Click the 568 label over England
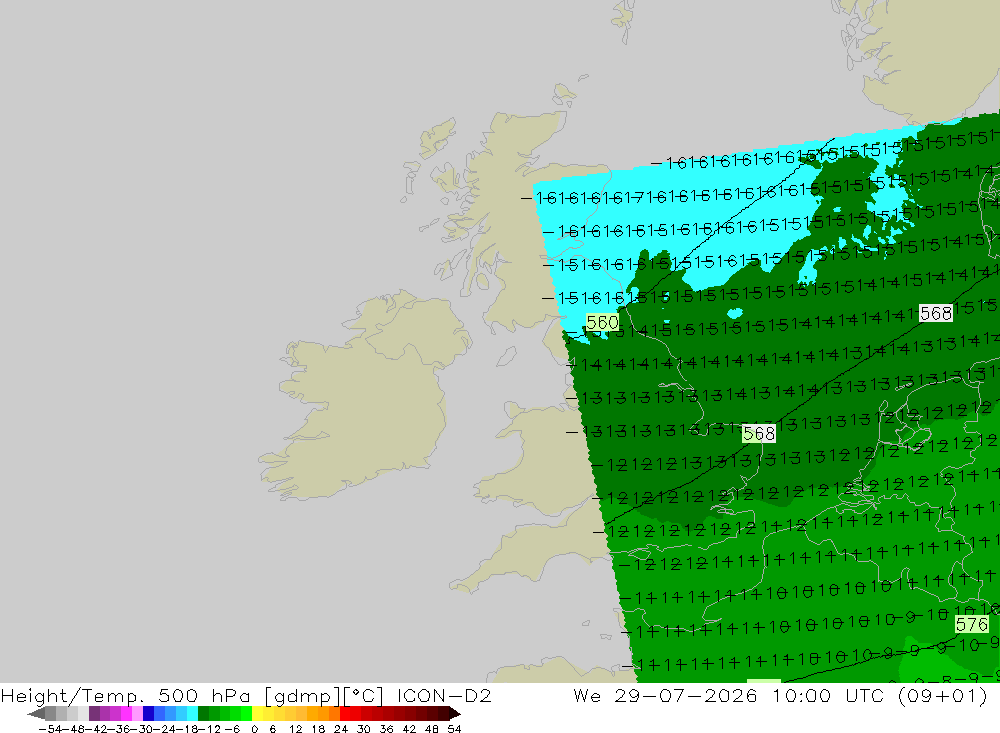The width and height of the screenshot is (1000, 733). click(758, 434)
